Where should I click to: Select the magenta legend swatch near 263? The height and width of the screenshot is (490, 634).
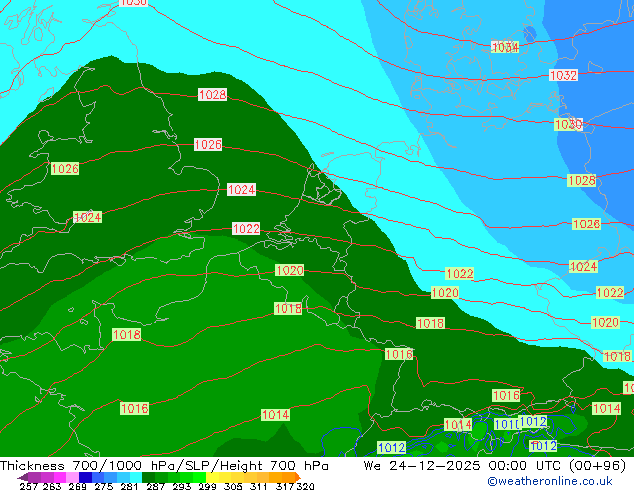pyautogui.click(x=60, y=477)
